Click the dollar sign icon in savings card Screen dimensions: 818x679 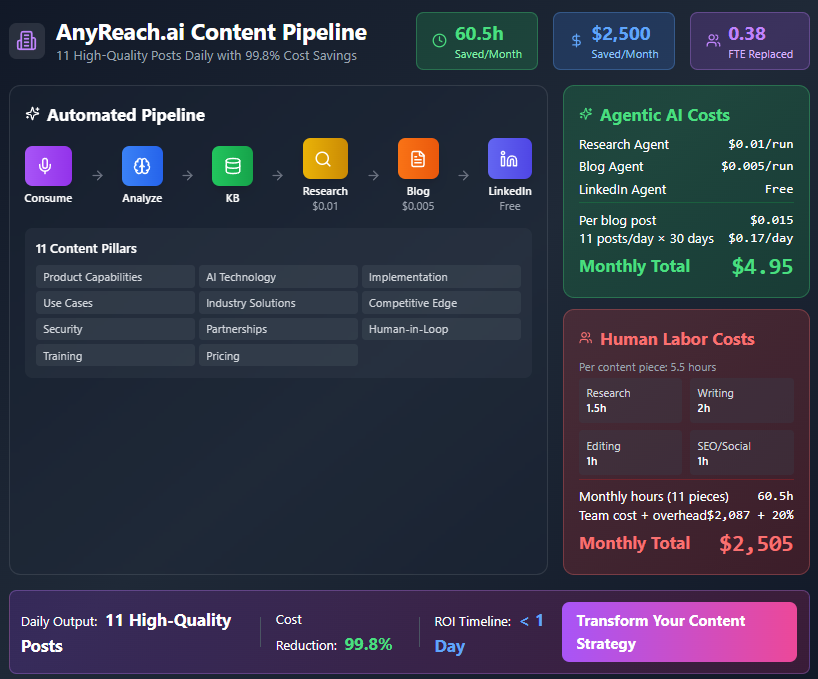pos(576,41)
